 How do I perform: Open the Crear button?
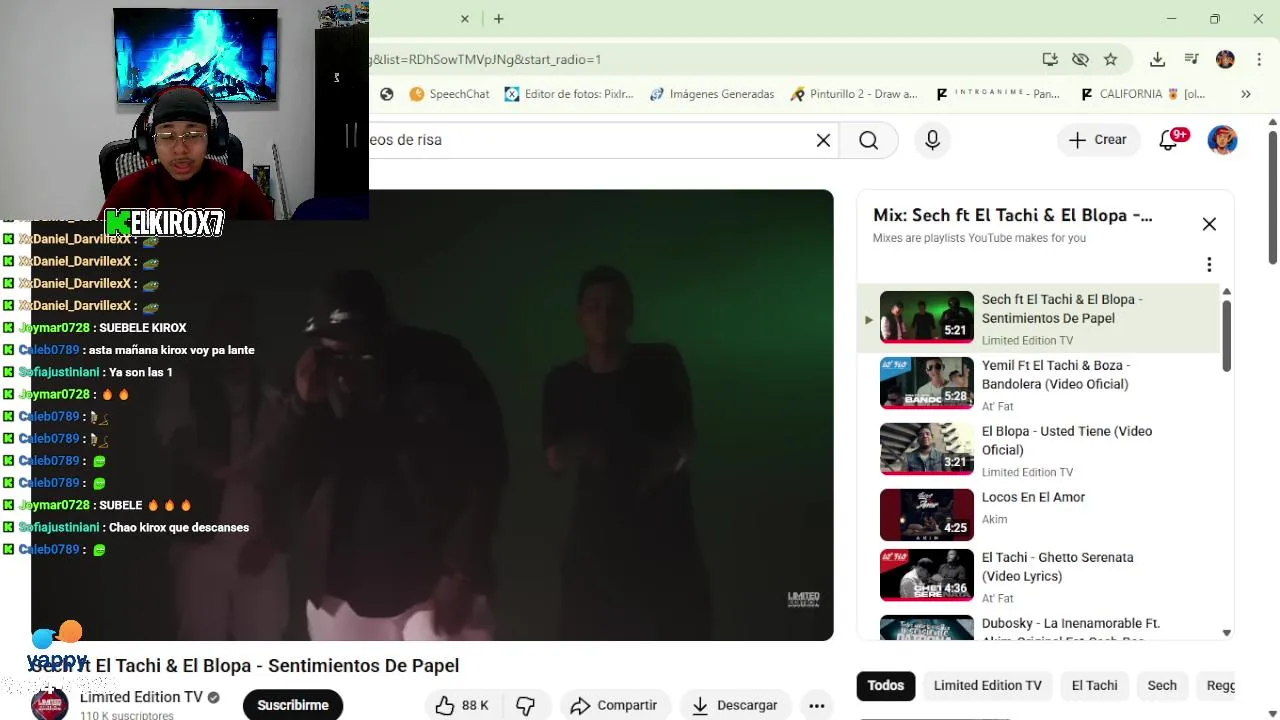(x=1098, y=140)
